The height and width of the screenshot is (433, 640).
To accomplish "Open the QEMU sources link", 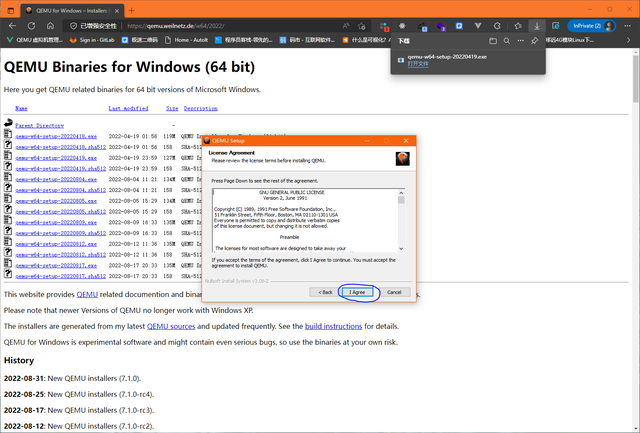I will 171,326.
